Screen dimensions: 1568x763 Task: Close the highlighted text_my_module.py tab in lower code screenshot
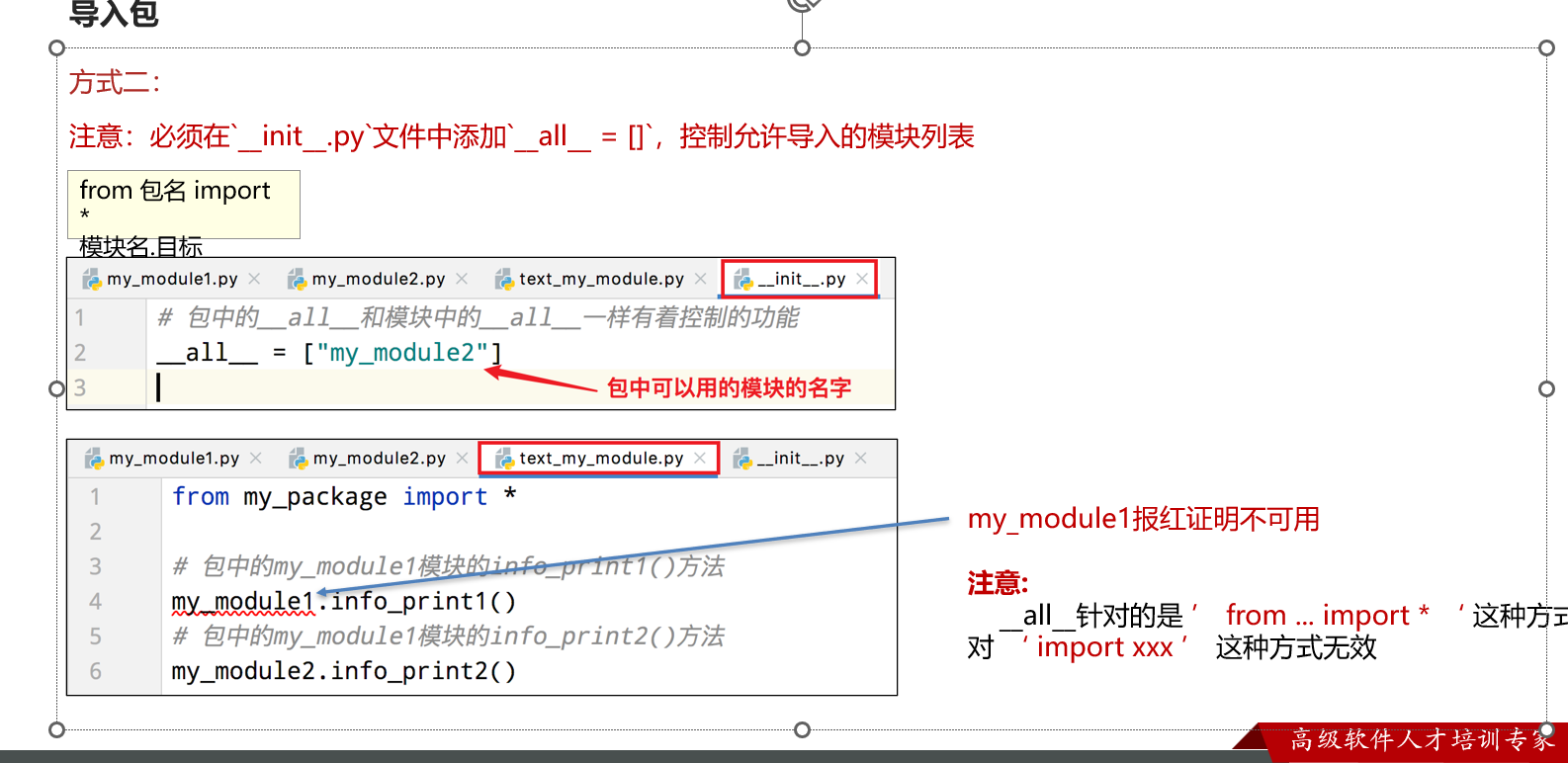(x=700, y=458)
